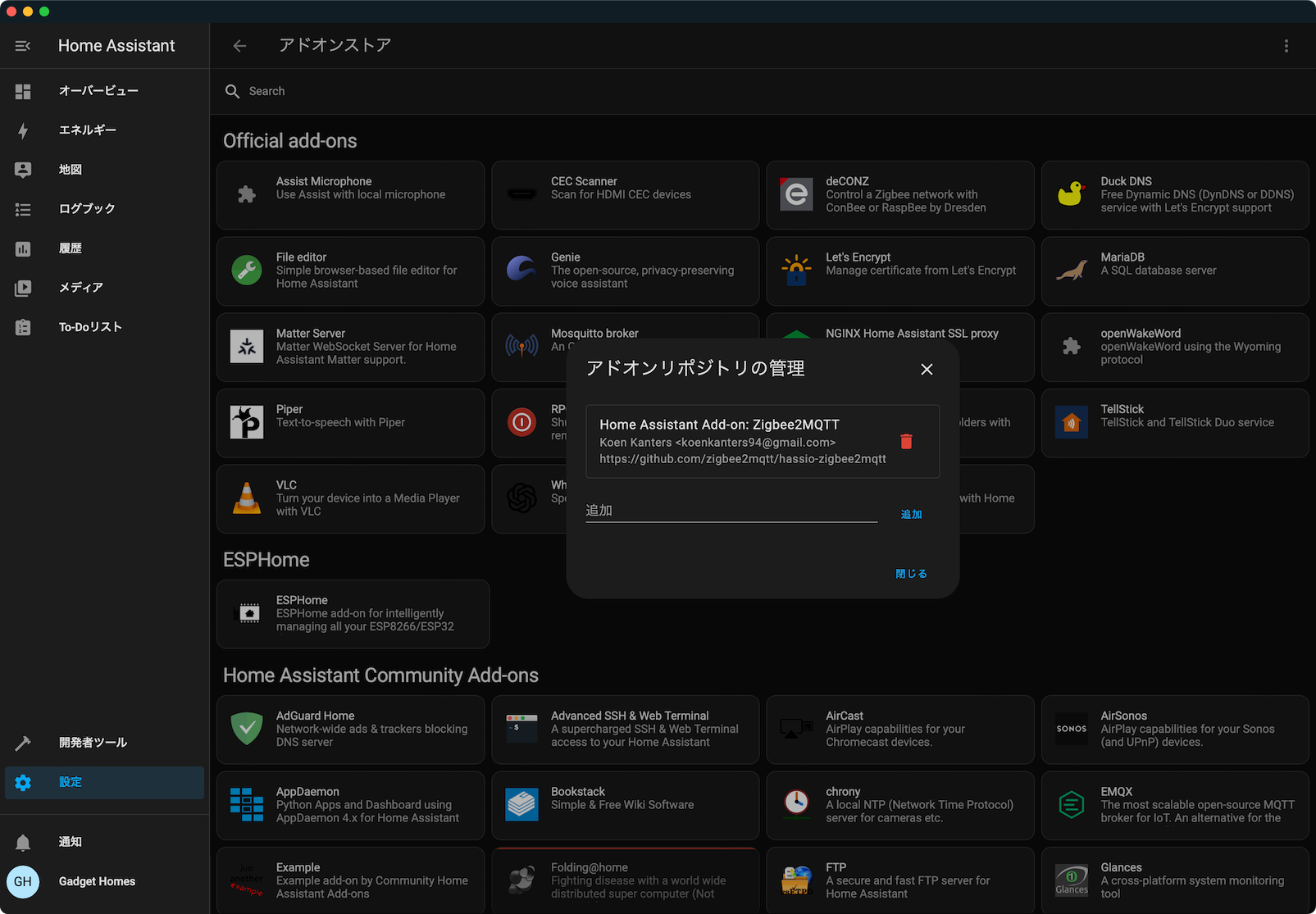Open the 履歴 panel
This screenshot has width=1316, height=914.
coord(105,248)
